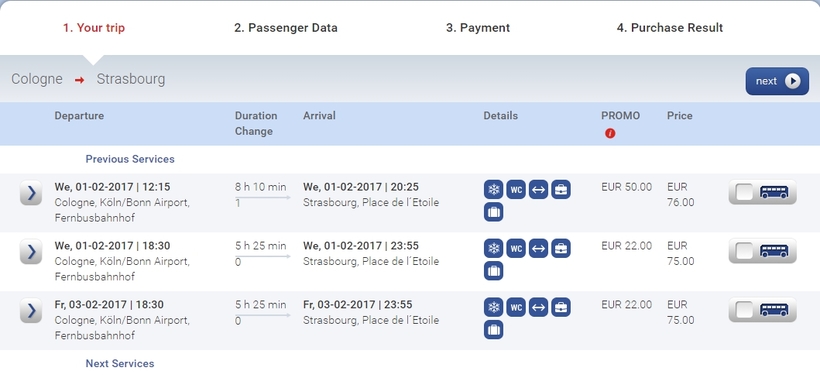Expand details for 12:15 Cologne departure

click(31, 193)
